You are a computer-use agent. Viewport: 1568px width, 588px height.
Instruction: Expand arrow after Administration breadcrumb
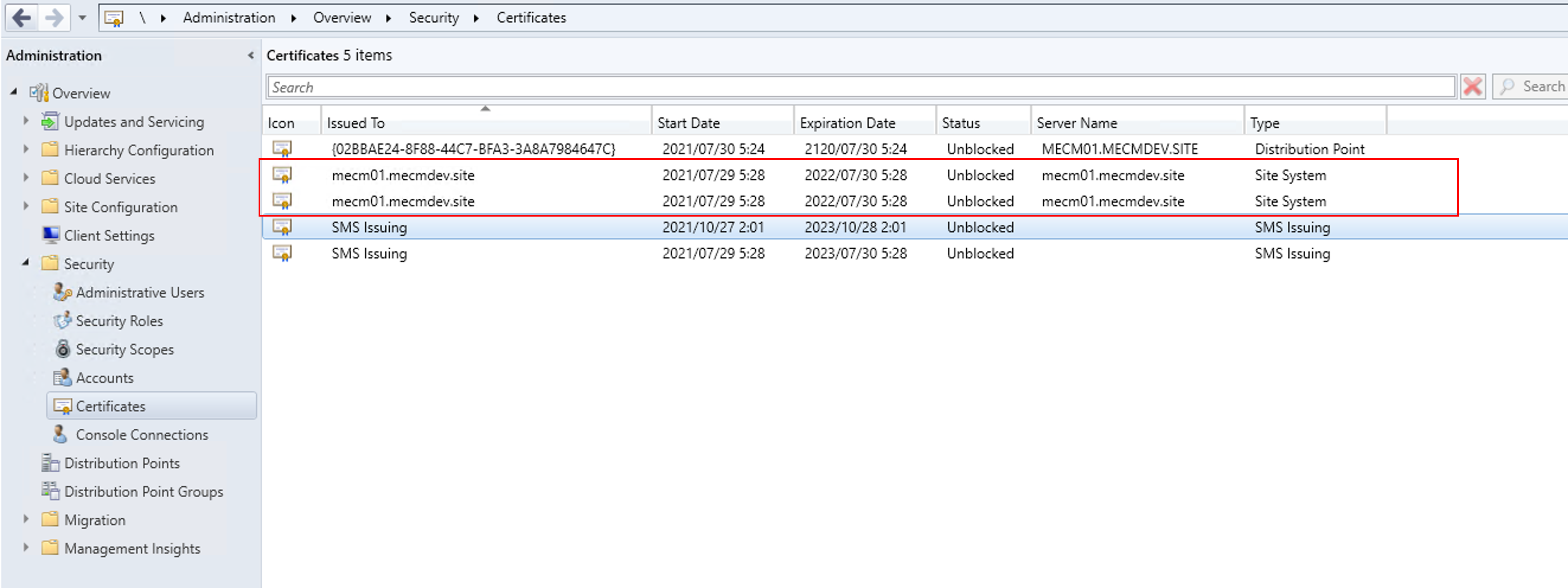tap(294, 18)
